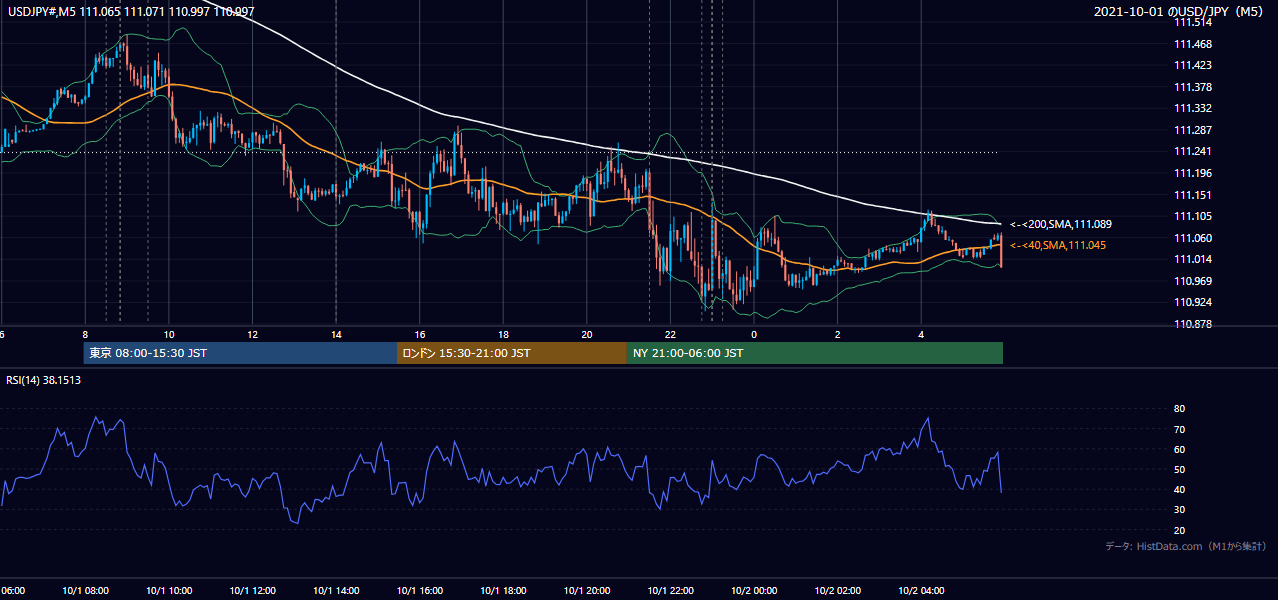Click the 10/1 22:00 time axis label
Viewport: 1278px width, 600px height.
click(x=670, y=591)
